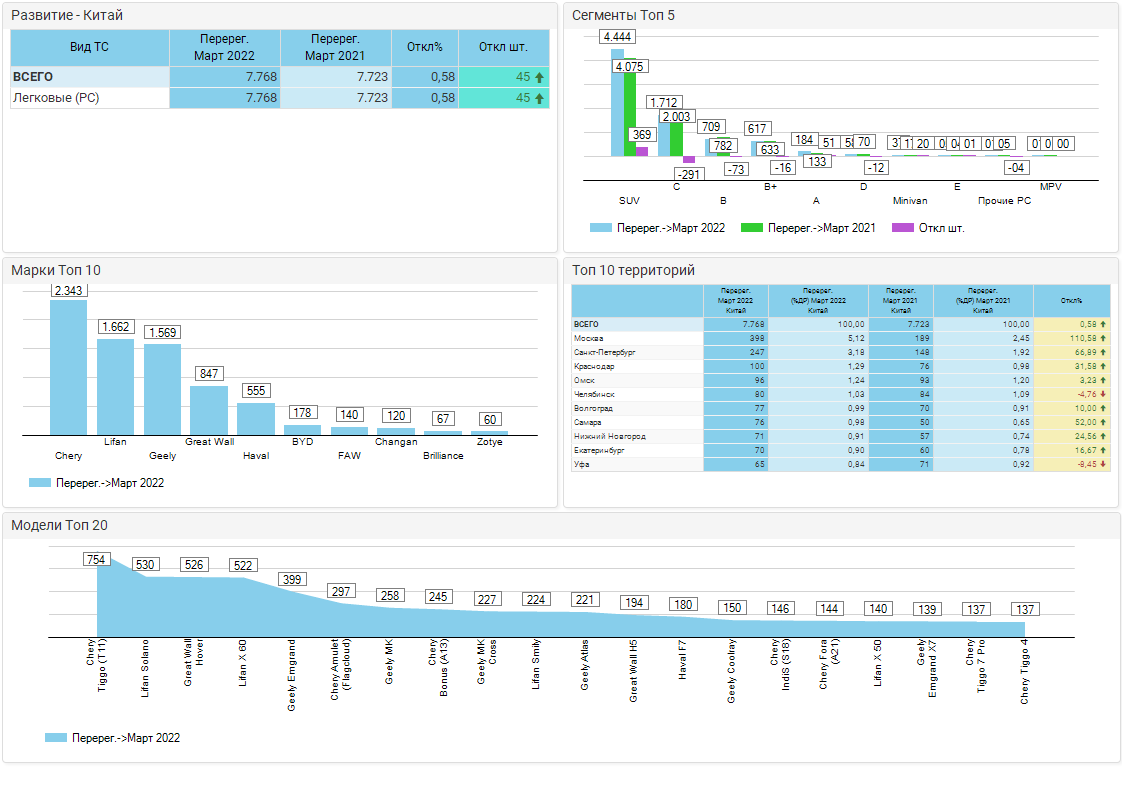Sort by the Вид ТС column header
Image resolution: width=1122 pixels, height=793 pixels.
click(x=90, y=47)
